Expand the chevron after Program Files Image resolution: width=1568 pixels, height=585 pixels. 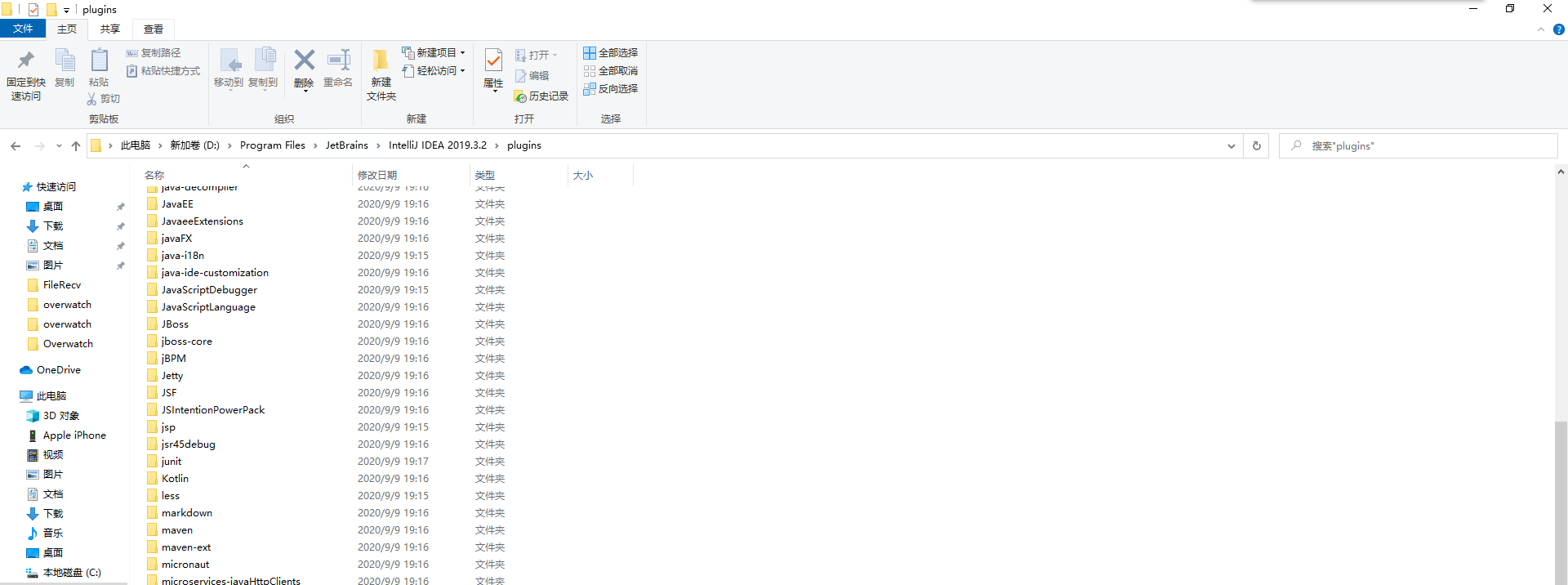click(x=315, y=145)
